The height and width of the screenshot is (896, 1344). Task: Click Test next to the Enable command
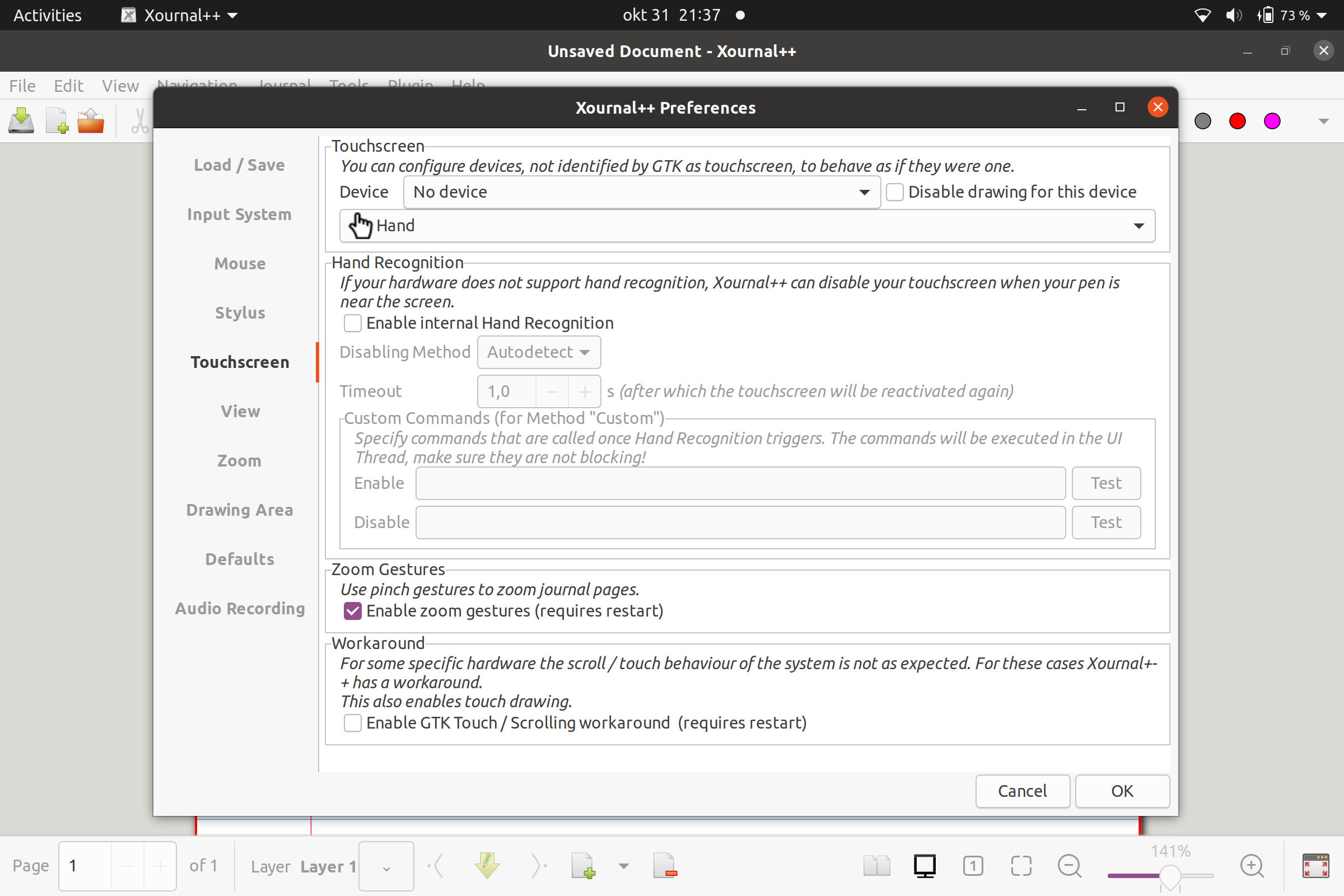click(x=1105, y=483)
